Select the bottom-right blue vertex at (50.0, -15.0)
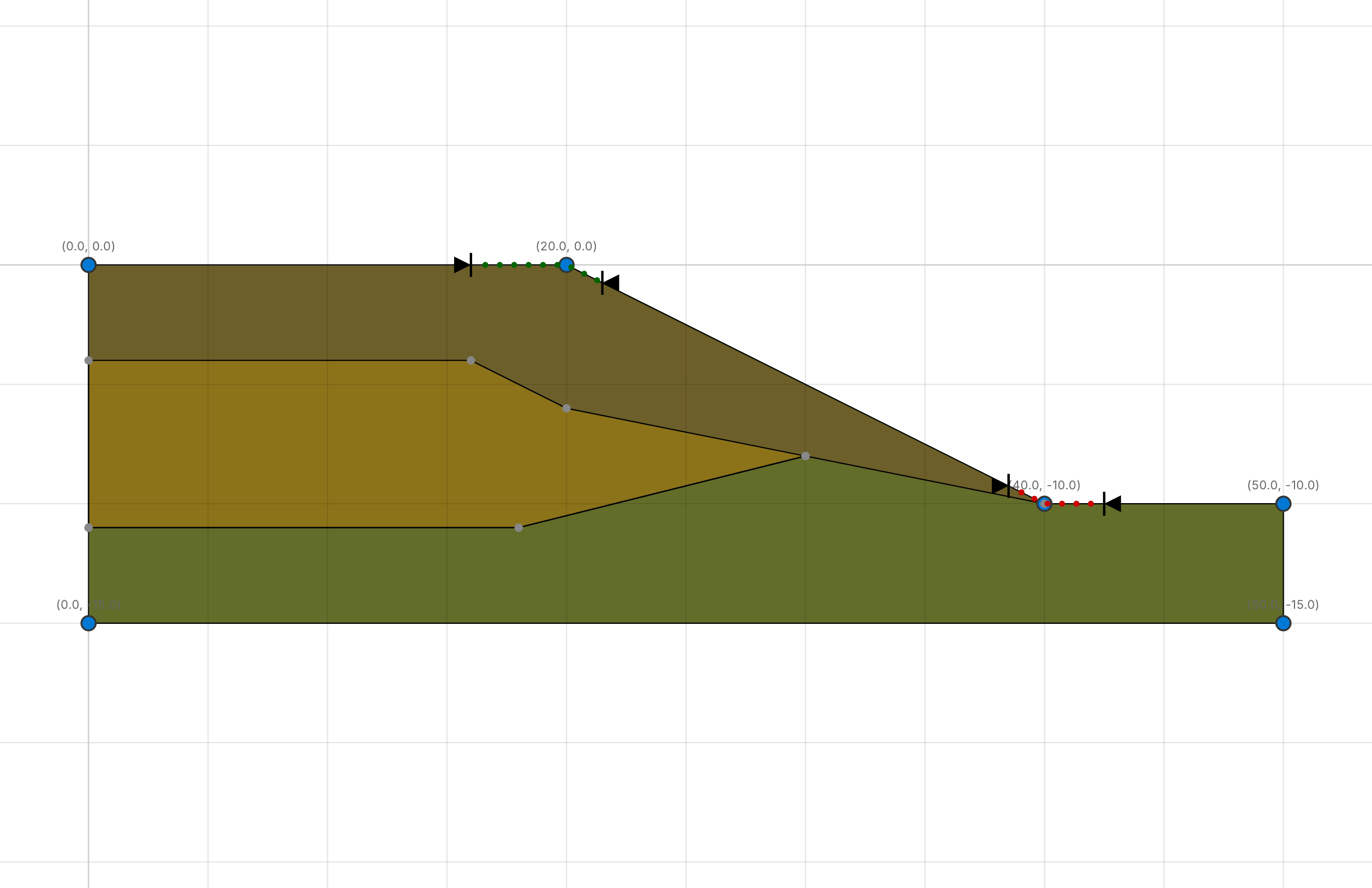 click(x=1283, y=623)
